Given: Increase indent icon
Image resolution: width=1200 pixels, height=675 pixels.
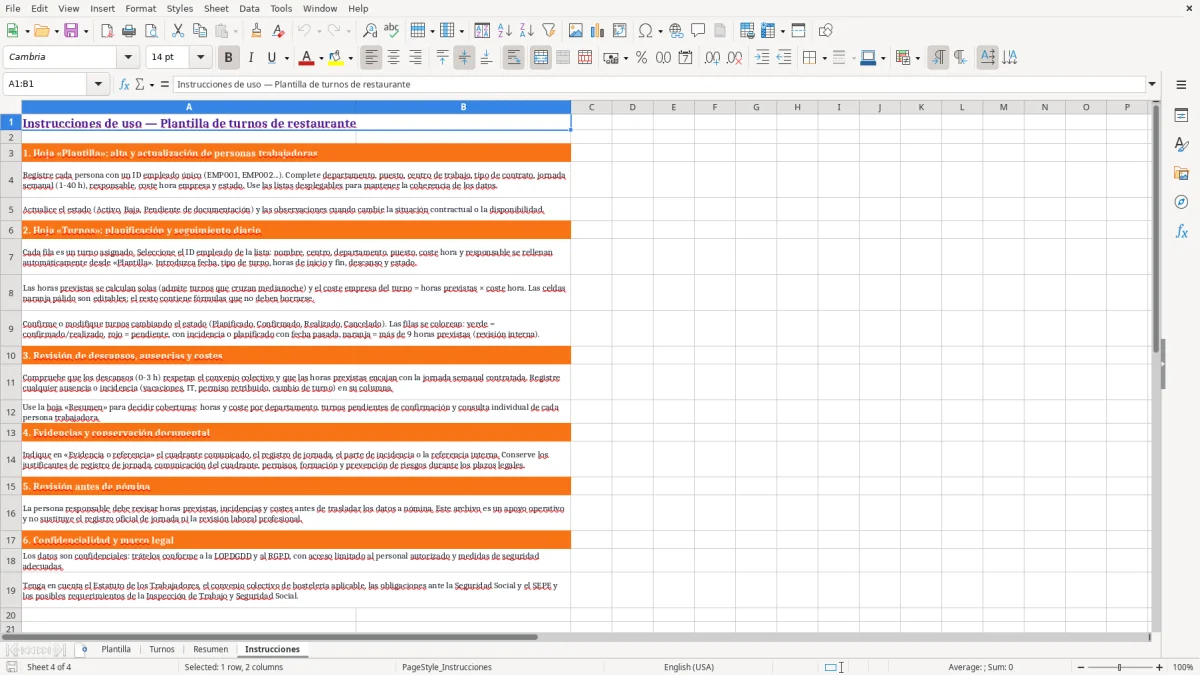Looking at the screenshot, I should pos(762,58).
